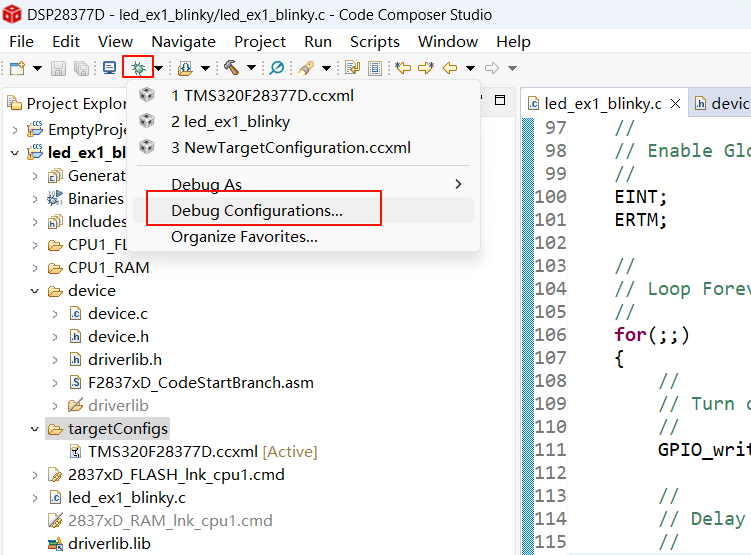Select Debug Configurations... menu entry
The width and height of the screenshot is (751, 555).
point(257,211)
